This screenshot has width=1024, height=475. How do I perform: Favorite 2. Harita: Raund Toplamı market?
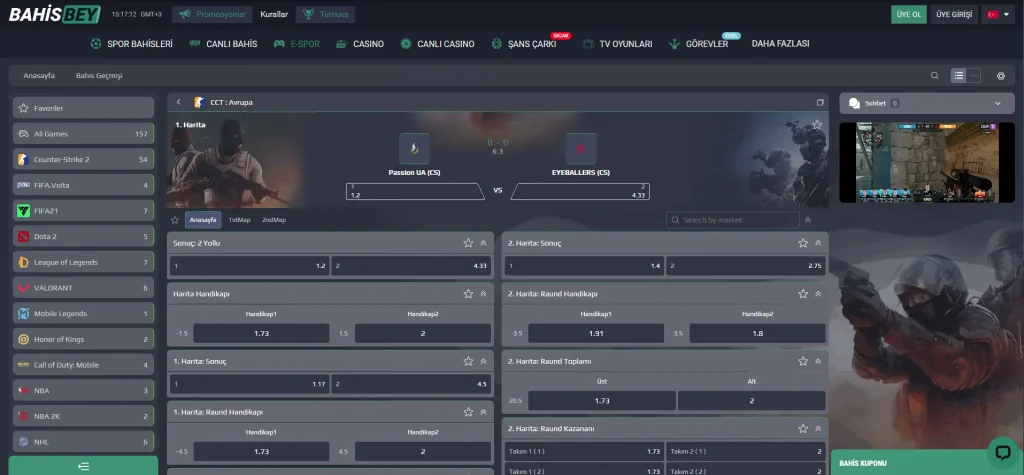coord(803,361)
